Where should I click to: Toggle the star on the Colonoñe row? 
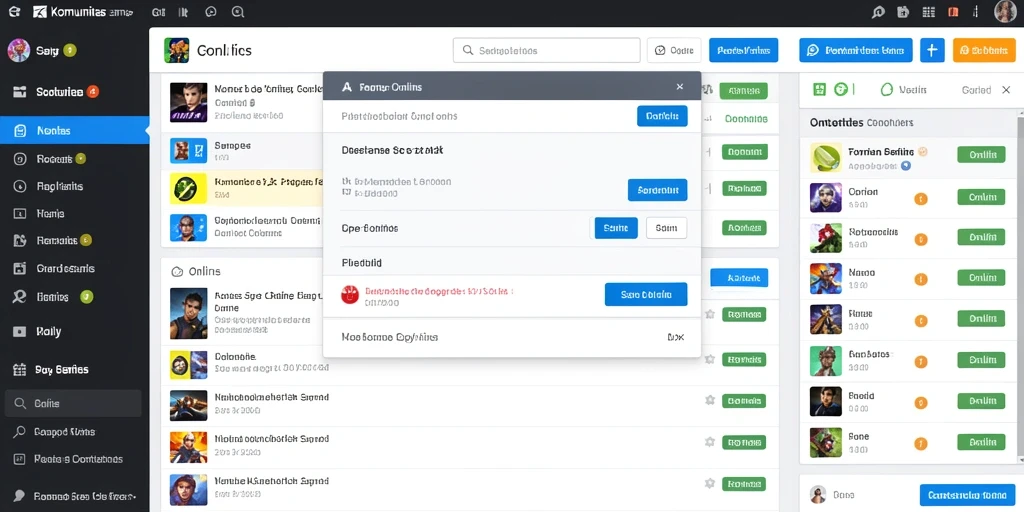tap(710, 359)
